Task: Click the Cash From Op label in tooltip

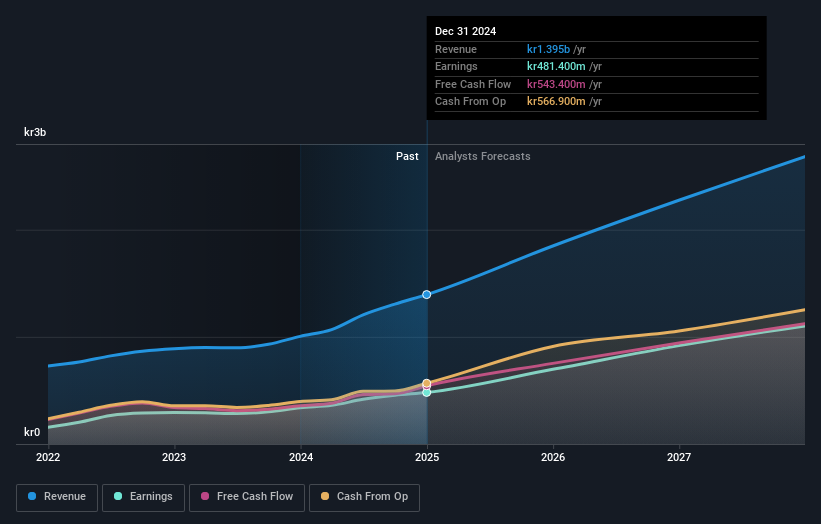Action: (471, 102)
